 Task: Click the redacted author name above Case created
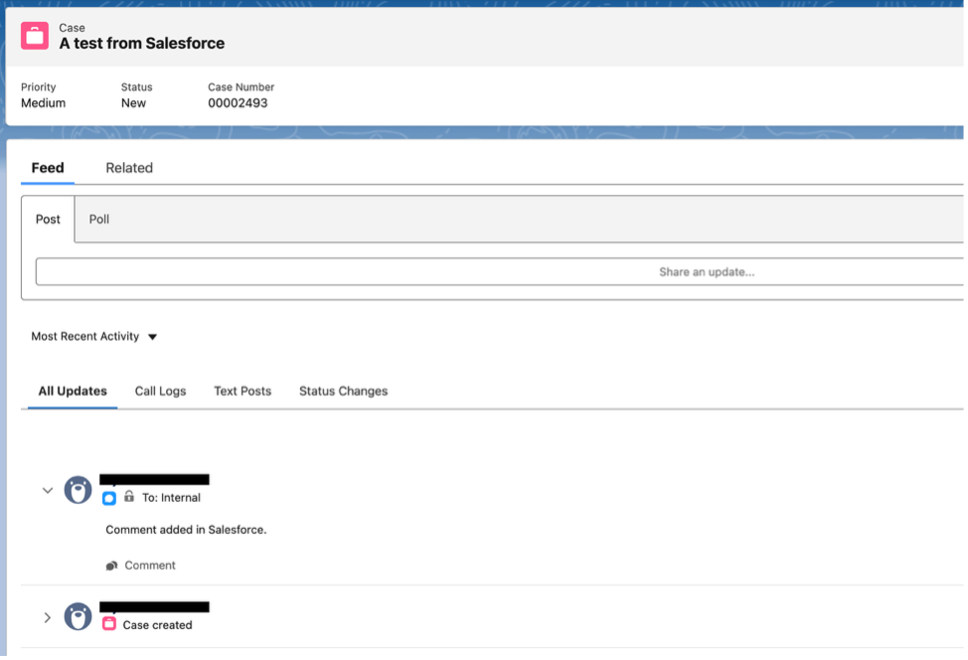tap(154, 607)
